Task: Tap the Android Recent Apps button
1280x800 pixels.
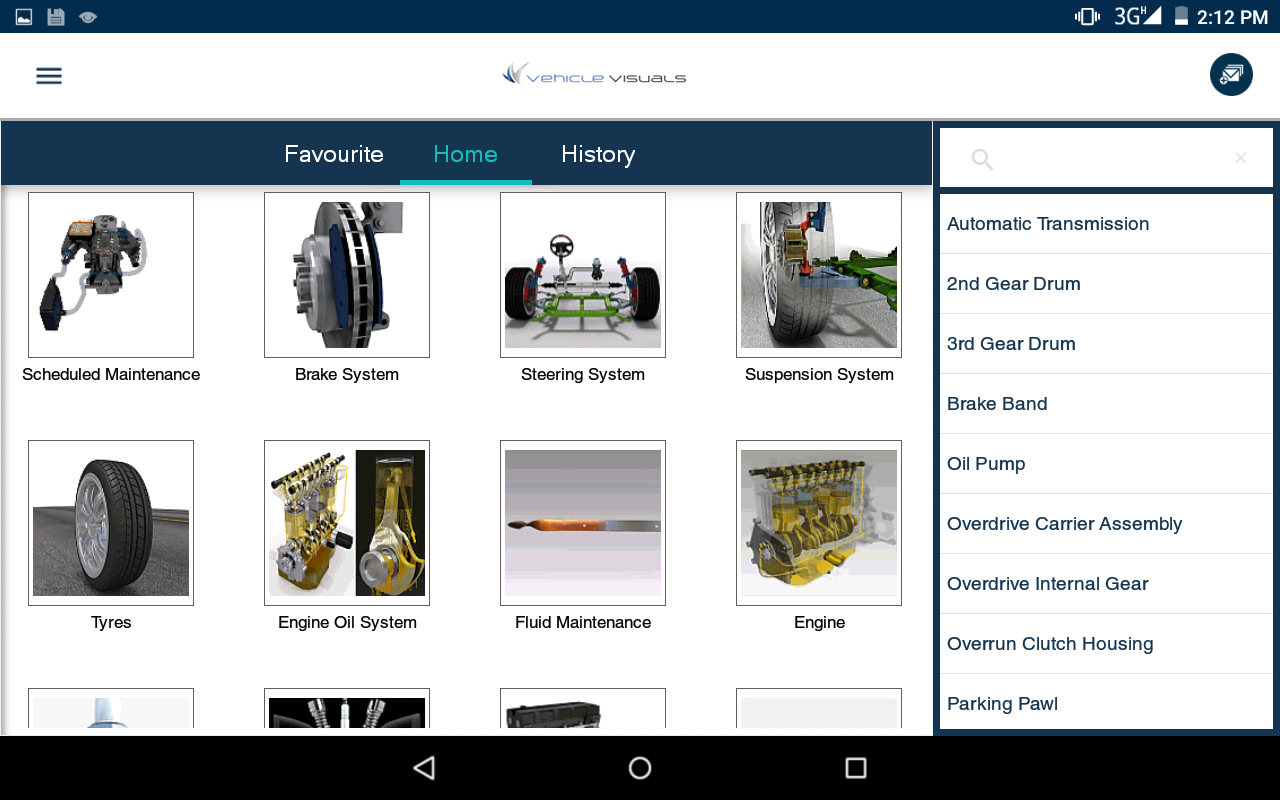Action: [x=855, y=768]
